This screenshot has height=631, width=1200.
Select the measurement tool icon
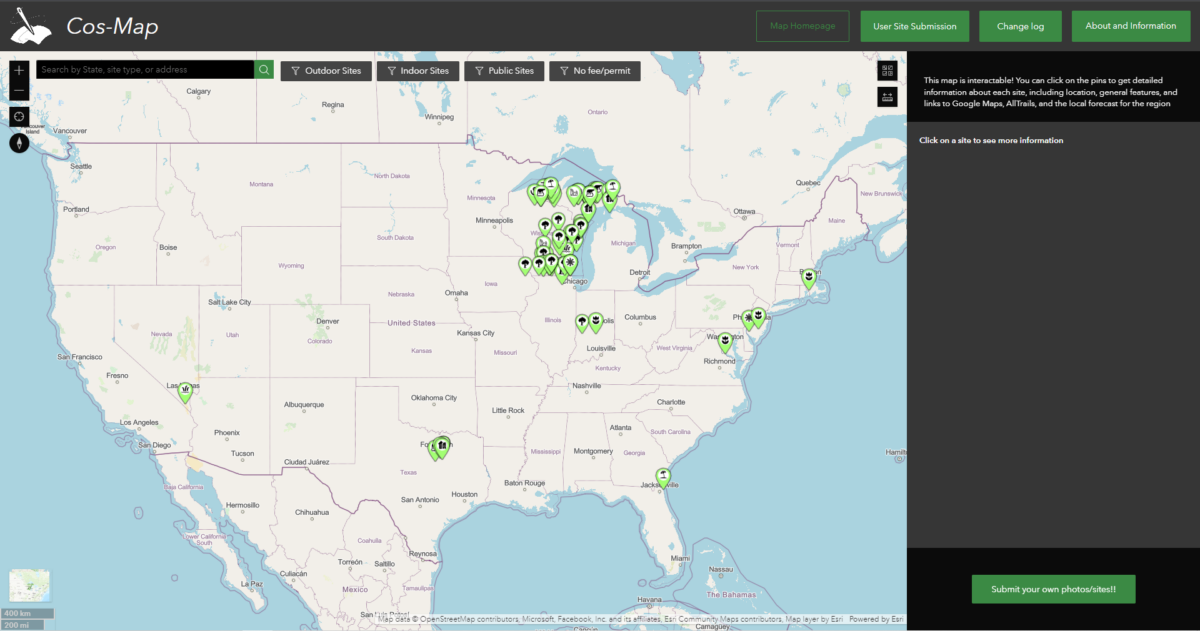coord(887,96)
